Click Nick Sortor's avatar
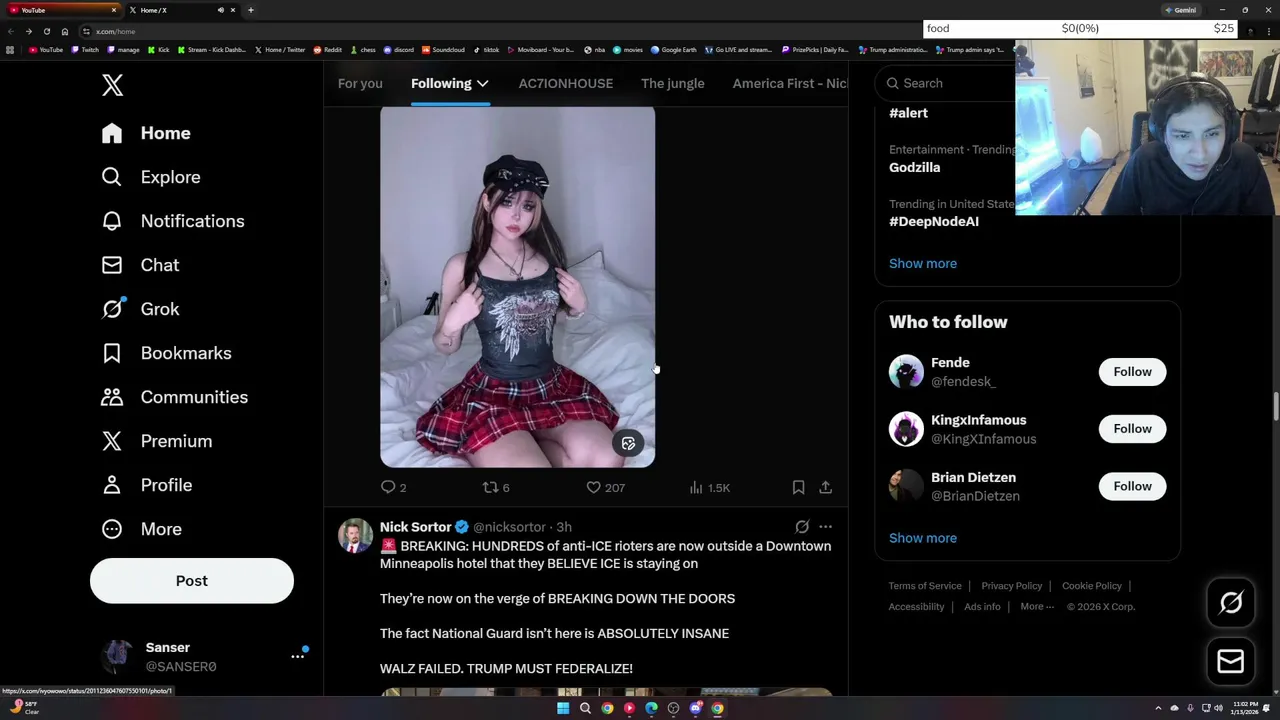Image resolution: width=1280 pixels, height=720 pixels. 355,536
